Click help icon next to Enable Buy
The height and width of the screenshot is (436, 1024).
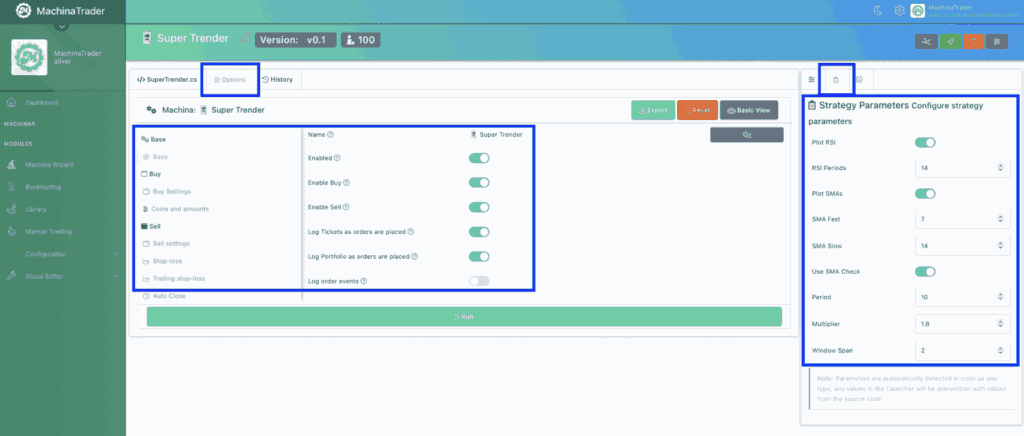pyautogui.click(x=346, y=183)
